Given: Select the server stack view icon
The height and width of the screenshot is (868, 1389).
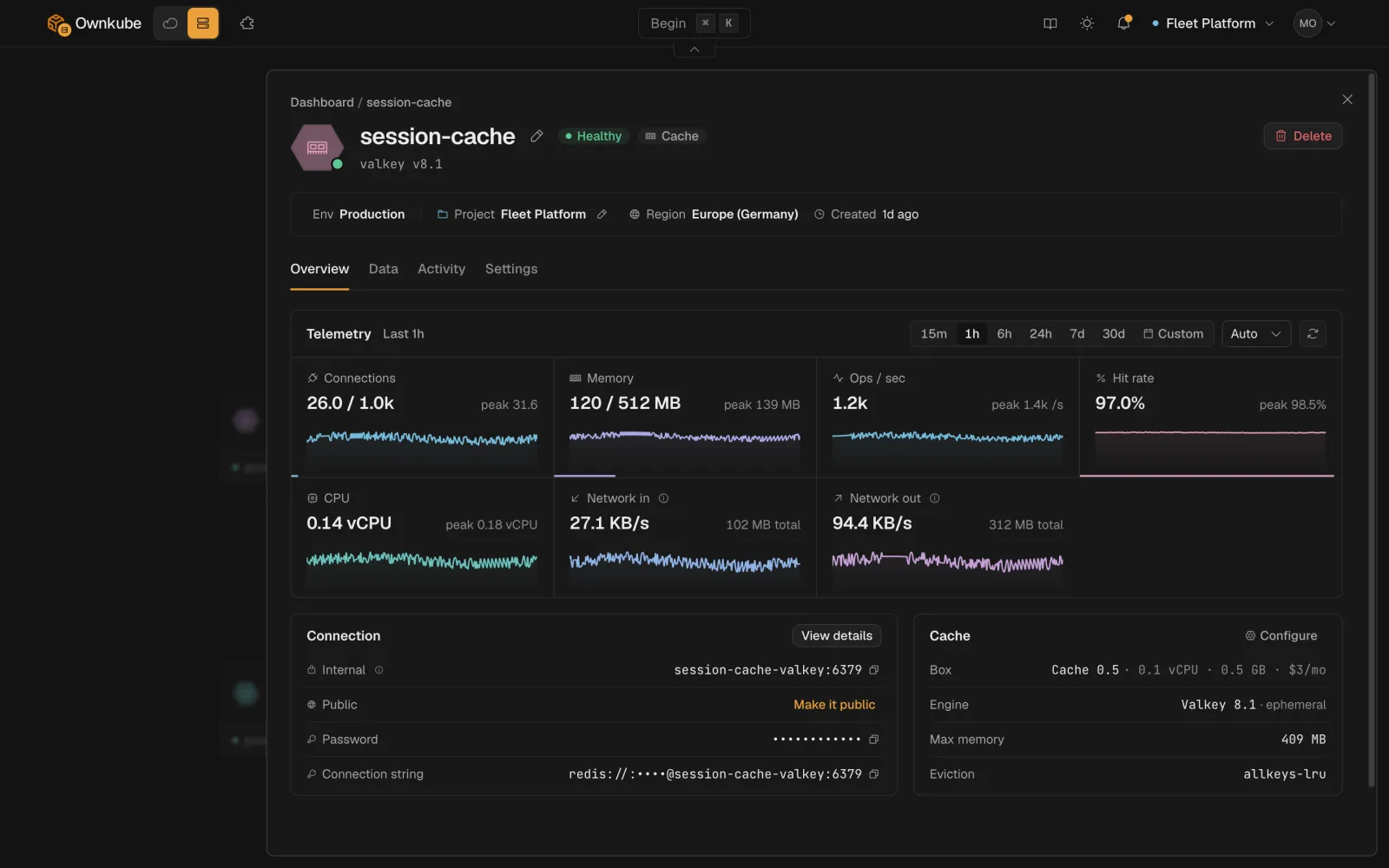Looking at the screenshot, I should click(x=203, y=23).
